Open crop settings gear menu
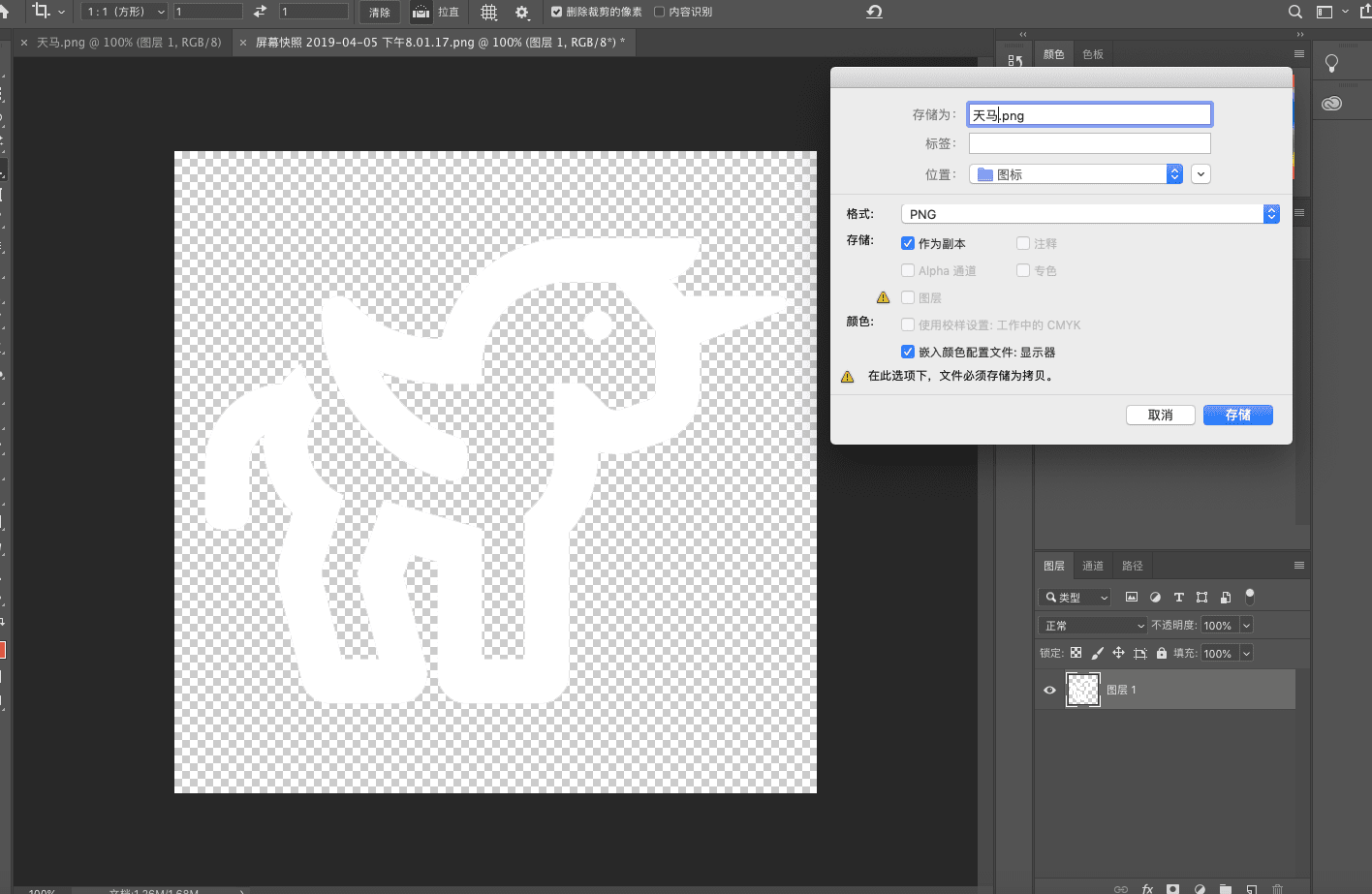Screen dimensions: 1372x894 522,12
